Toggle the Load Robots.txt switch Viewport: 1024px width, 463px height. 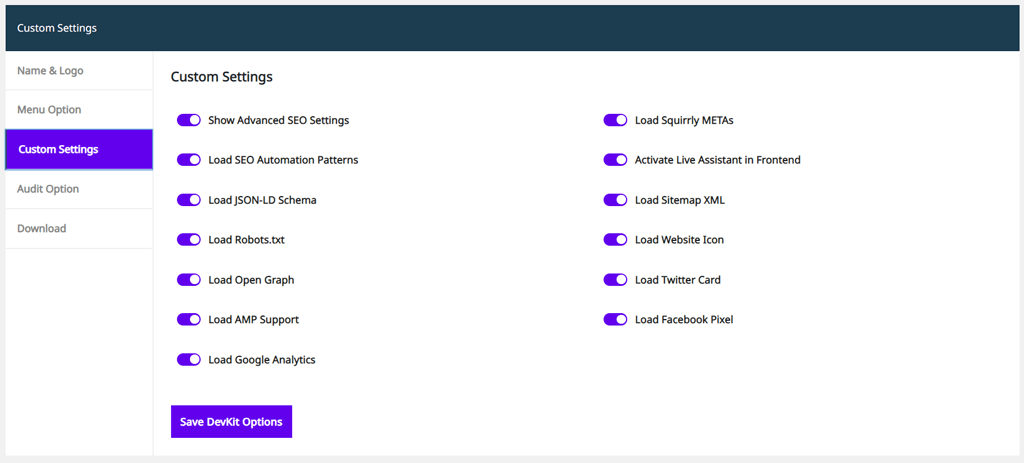(188, 240)
